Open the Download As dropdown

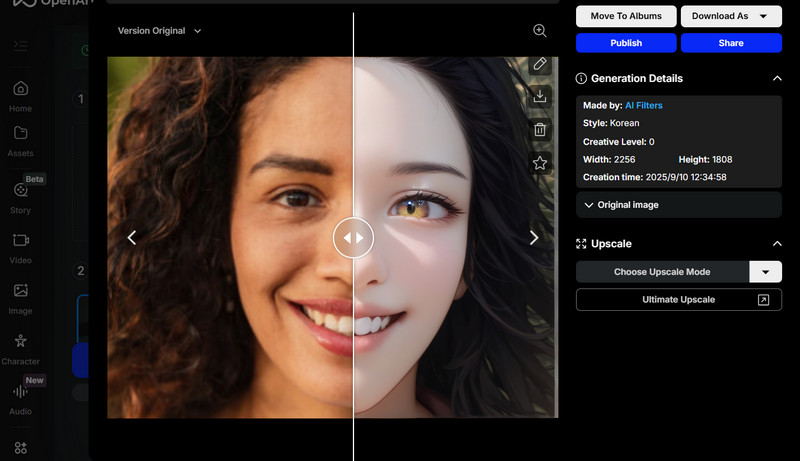click(731, 16)
